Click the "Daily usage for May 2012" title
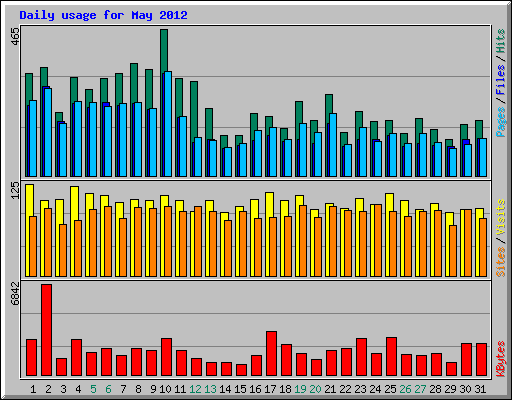Viewport: 512px width, 400px height. 103,15
